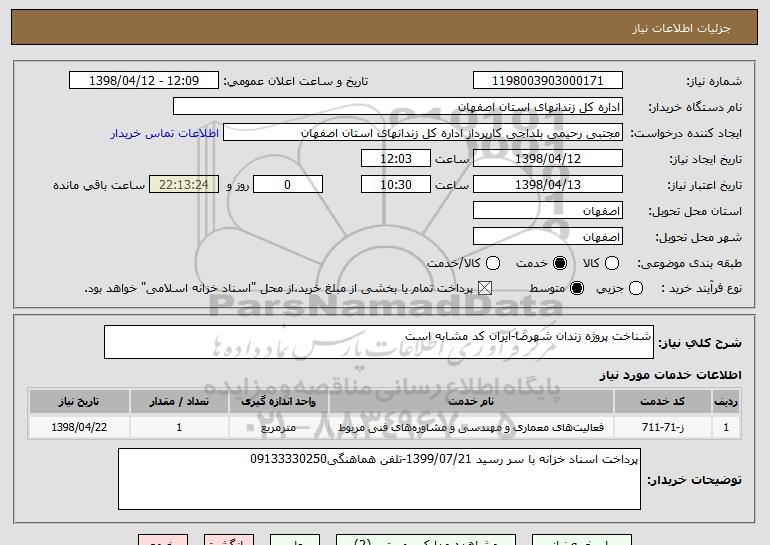Click the تاریخ نیاز column header
Screen dimensions: 770x545
click(79, 402)
